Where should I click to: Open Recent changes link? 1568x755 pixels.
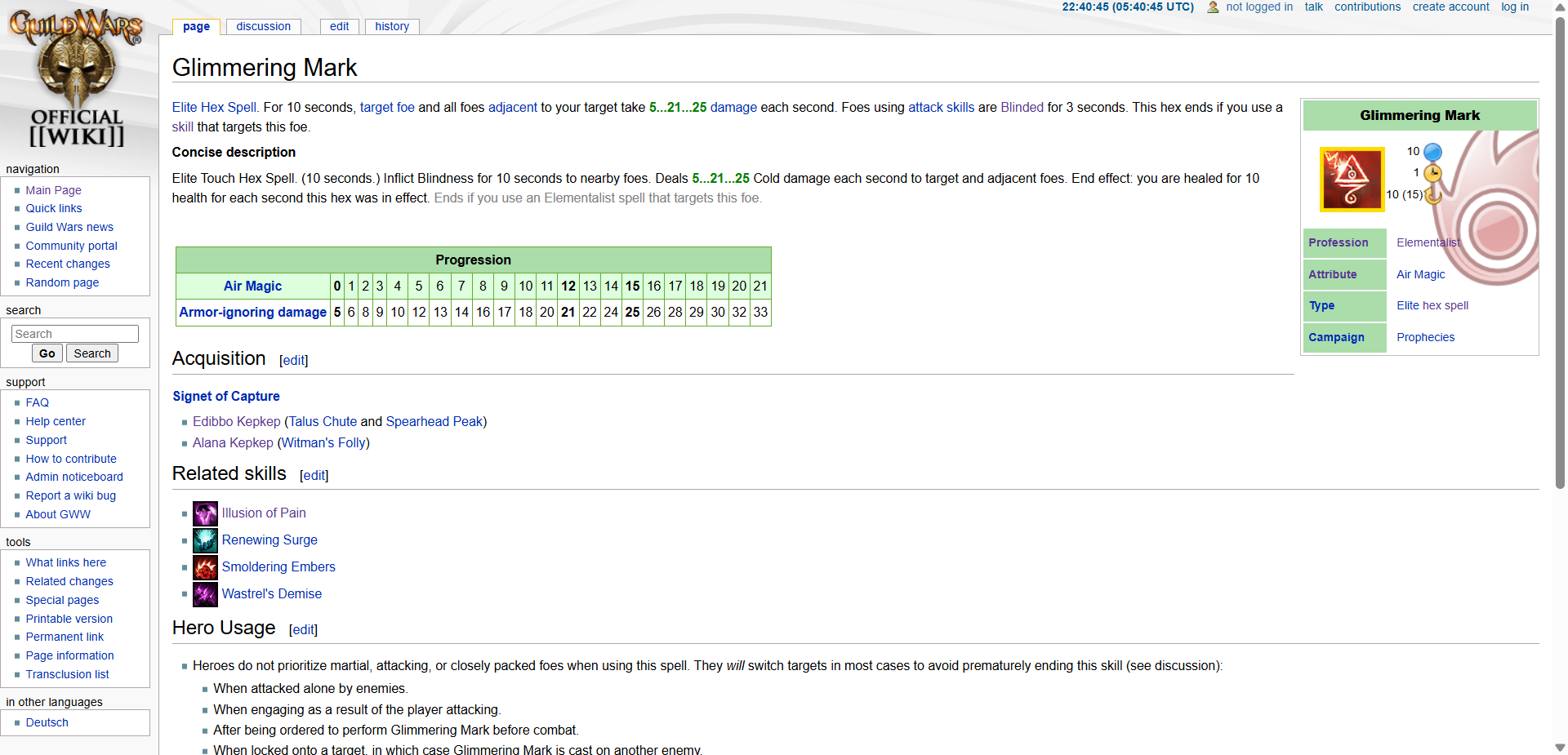[x=68, y=264]
